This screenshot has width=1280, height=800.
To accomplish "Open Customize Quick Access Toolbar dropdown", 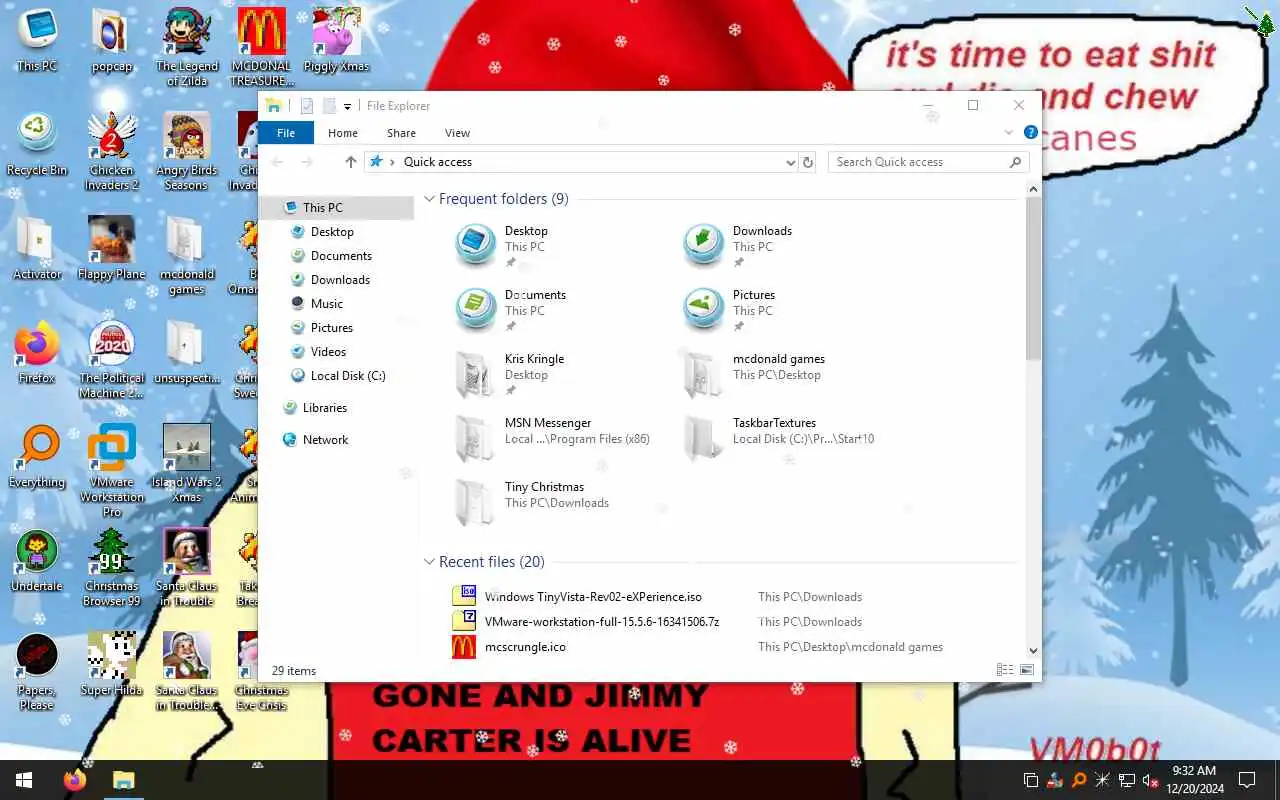I will 347,106.
